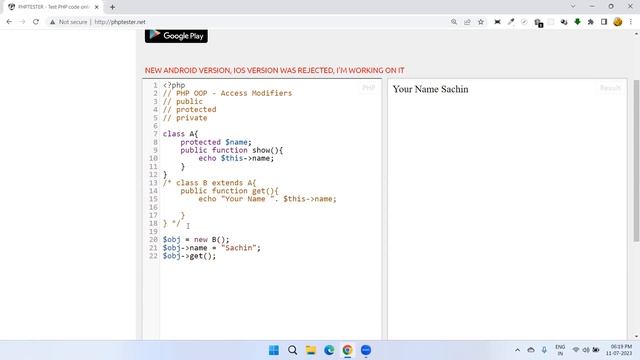Toggle the browser side panel
Image resolution: width=640 pixels, height=360 pixels.
604,22
